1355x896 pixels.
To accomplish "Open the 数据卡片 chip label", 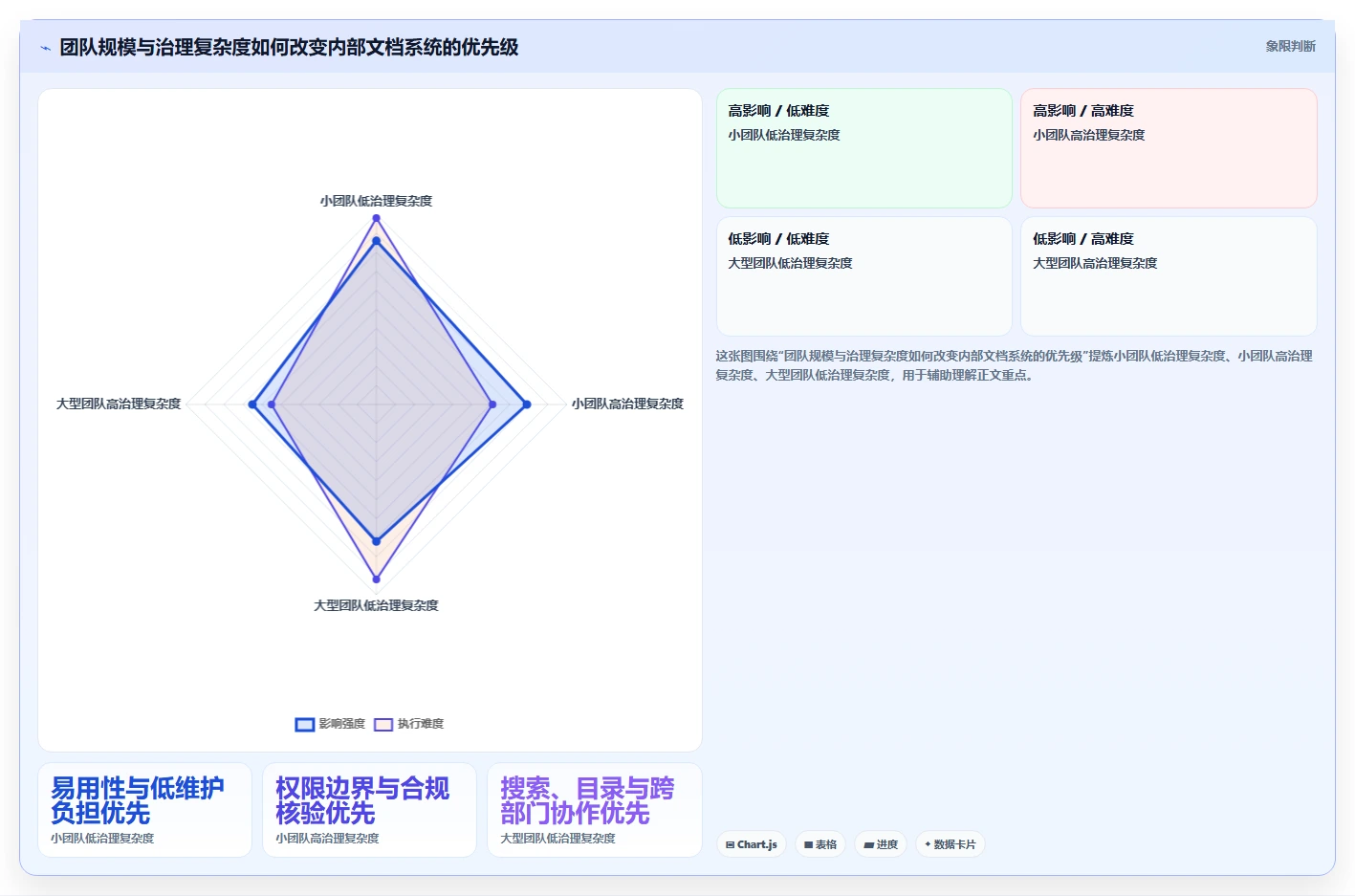I will (954, 844).
